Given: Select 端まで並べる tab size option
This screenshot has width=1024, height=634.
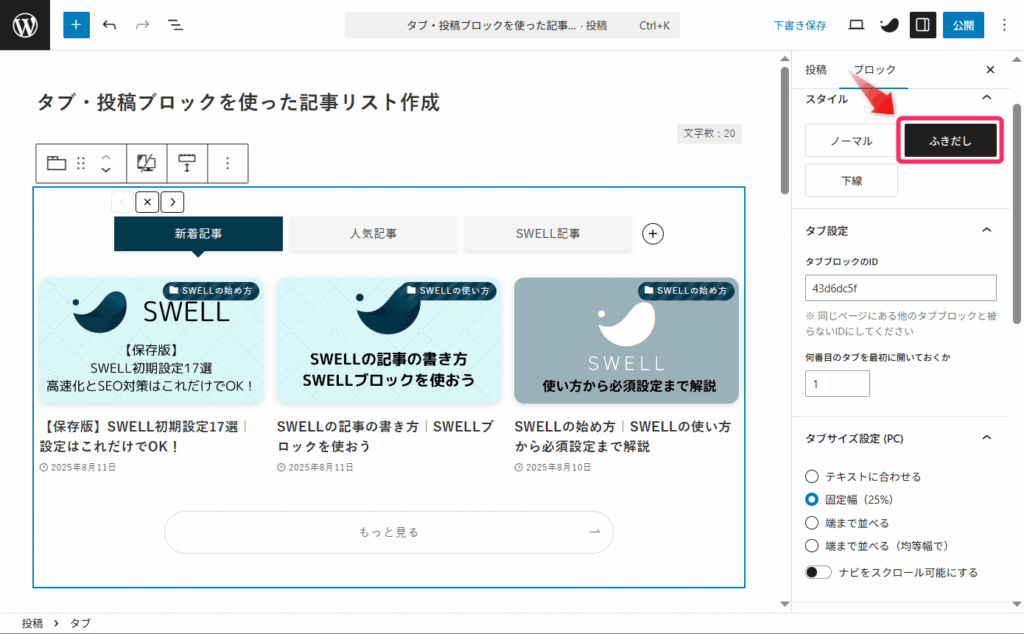Looking at the screenshot, I should (812, 522).
